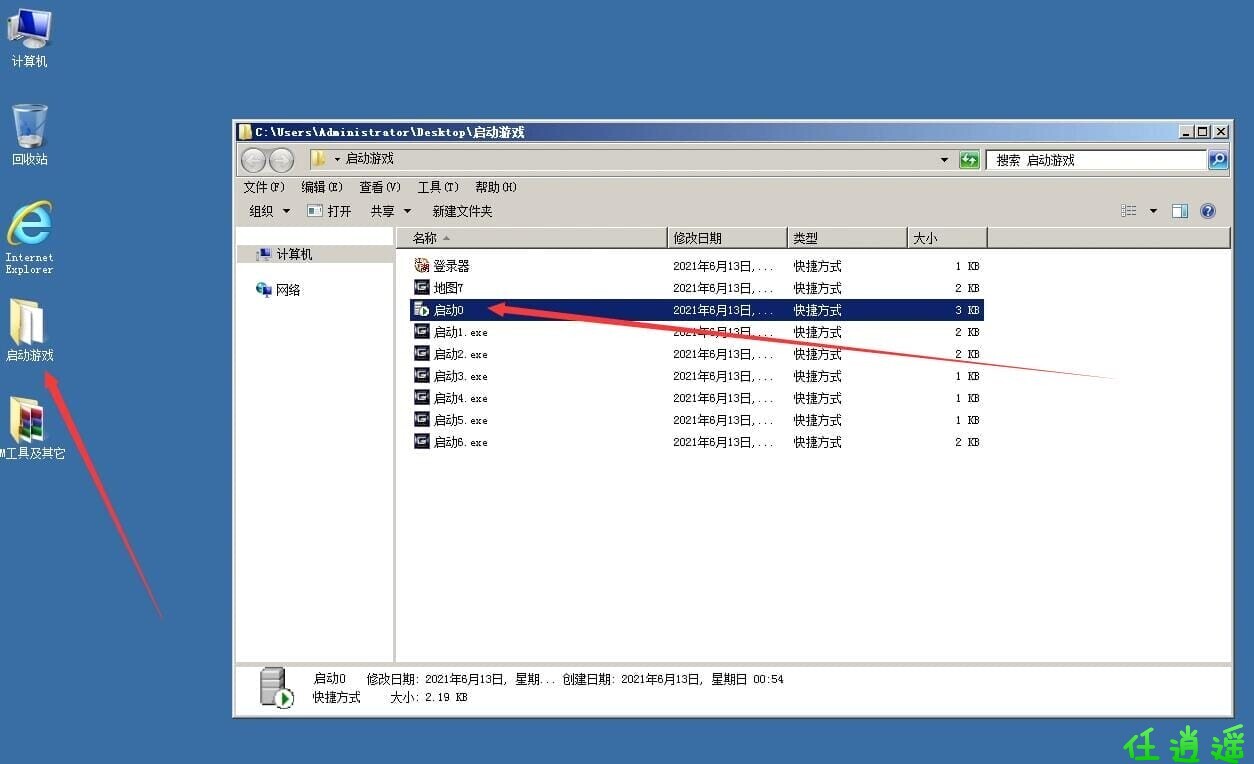The height and width of the screenshot is (764, 1254).
Task: Open the 文件(F) menu
Action: pyautogui.click(x=264, y=187)
